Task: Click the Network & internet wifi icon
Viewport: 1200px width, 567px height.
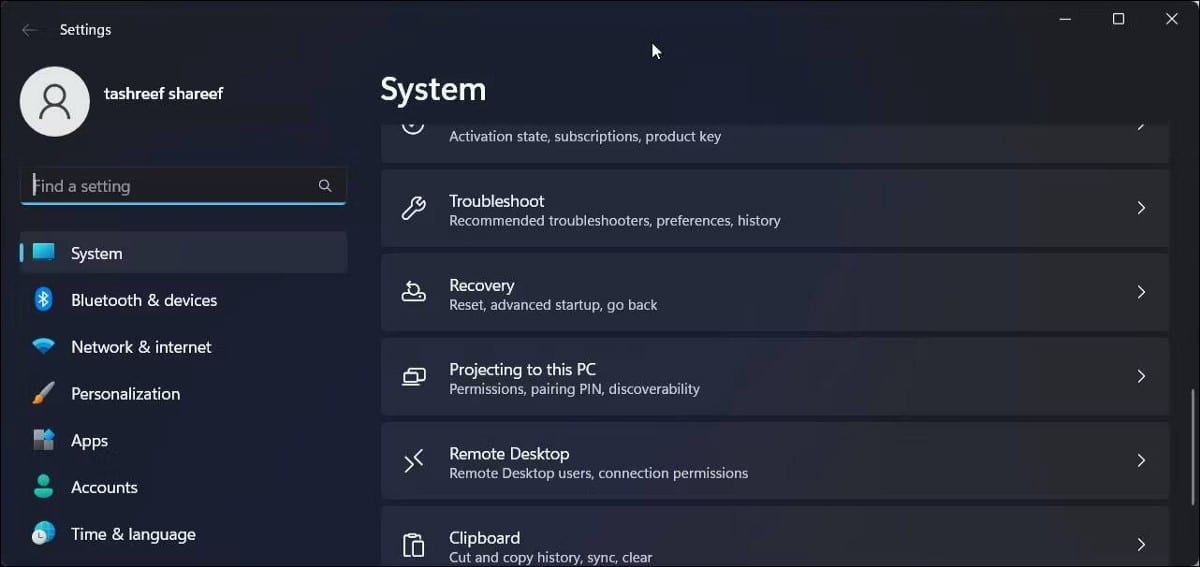Action: [43, 347]
